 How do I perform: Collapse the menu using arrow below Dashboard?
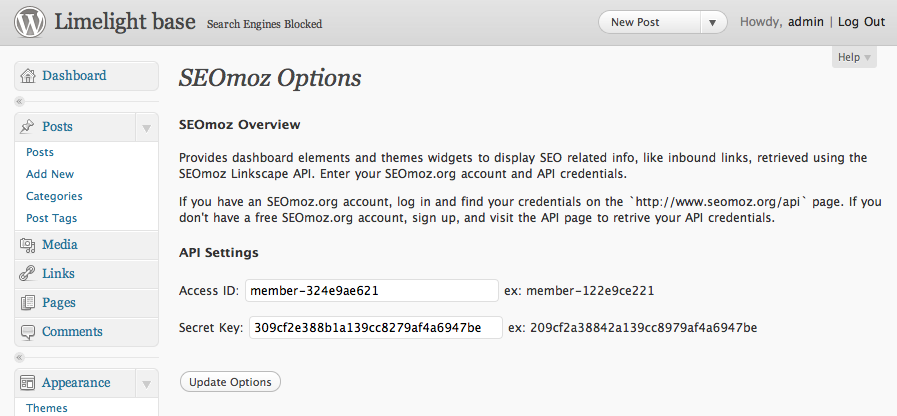coord(19,102)
